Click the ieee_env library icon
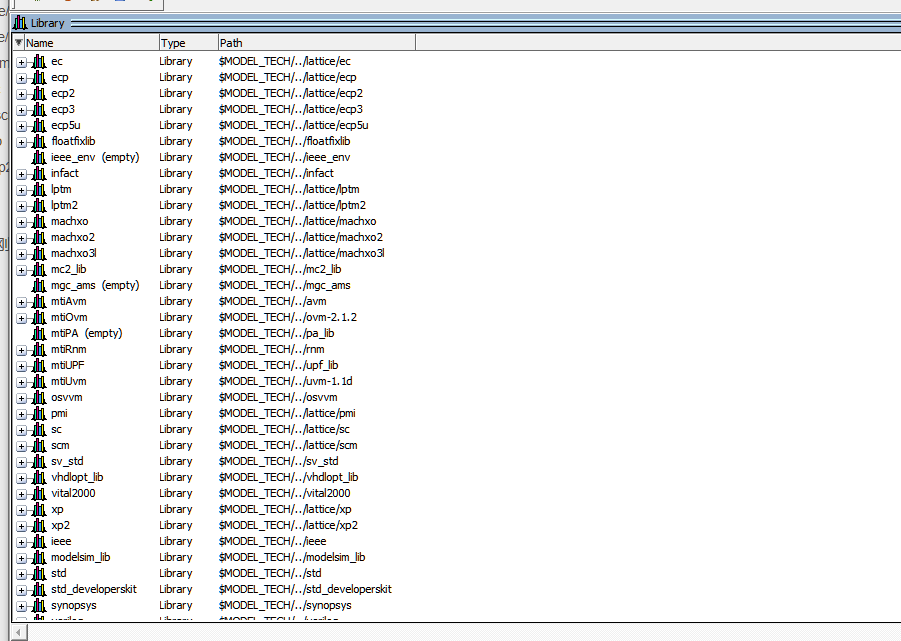The image size is (901, 641). 39,157
